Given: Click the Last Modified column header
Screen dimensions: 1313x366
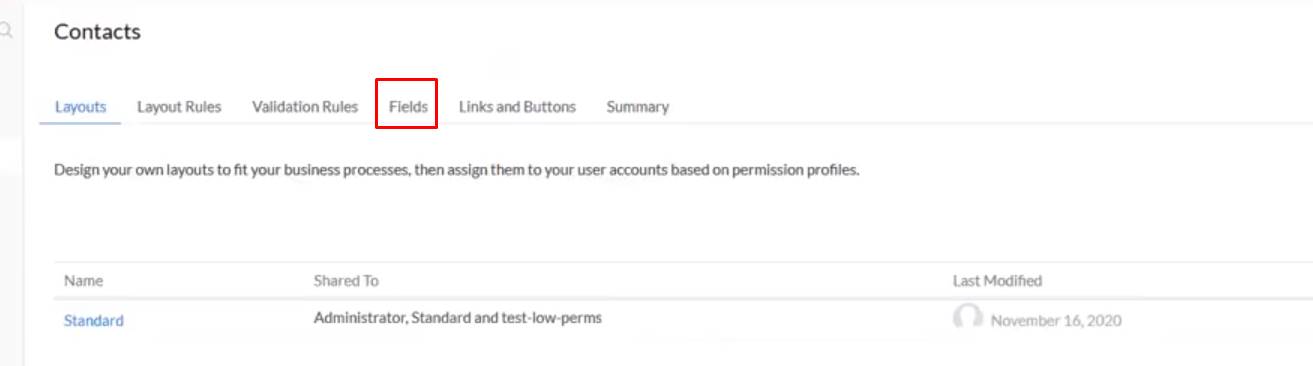Looking at the screenshot, I should pos(997,281).
